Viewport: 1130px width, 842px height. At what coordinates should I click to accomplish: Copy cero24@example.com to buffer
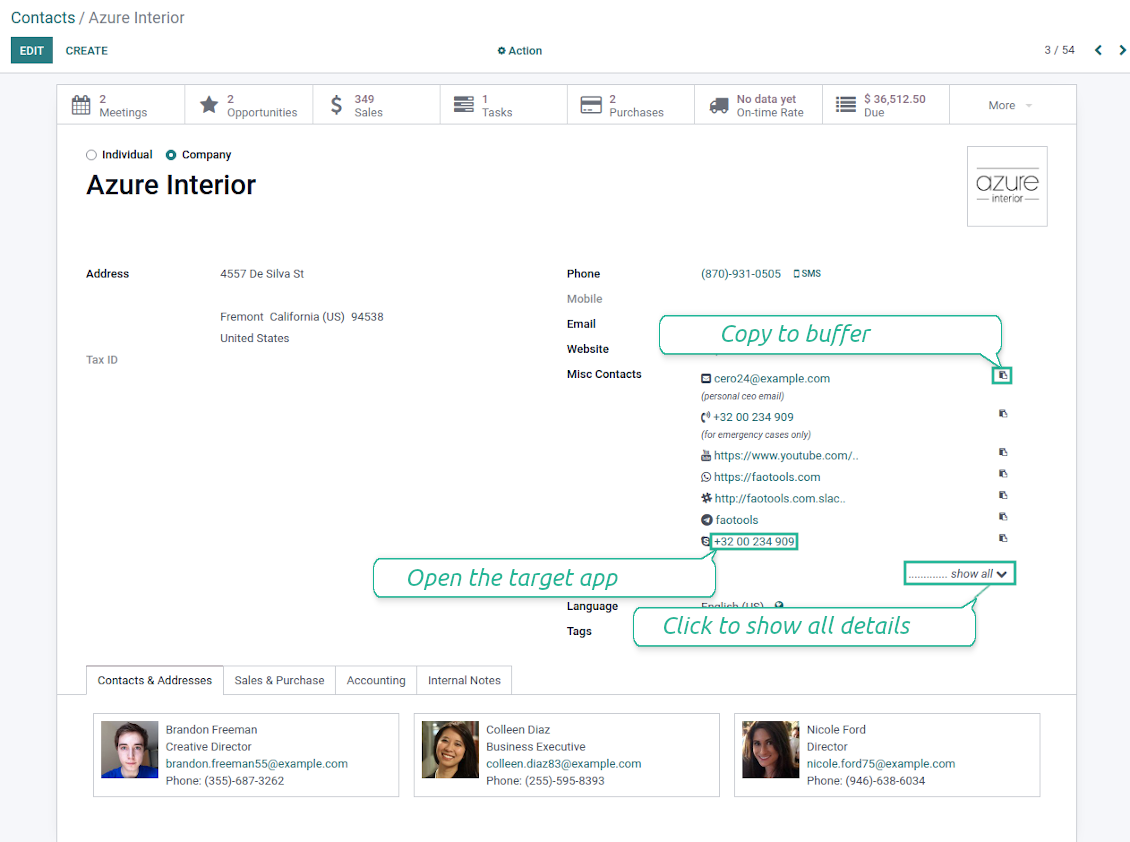point(1002,376)
